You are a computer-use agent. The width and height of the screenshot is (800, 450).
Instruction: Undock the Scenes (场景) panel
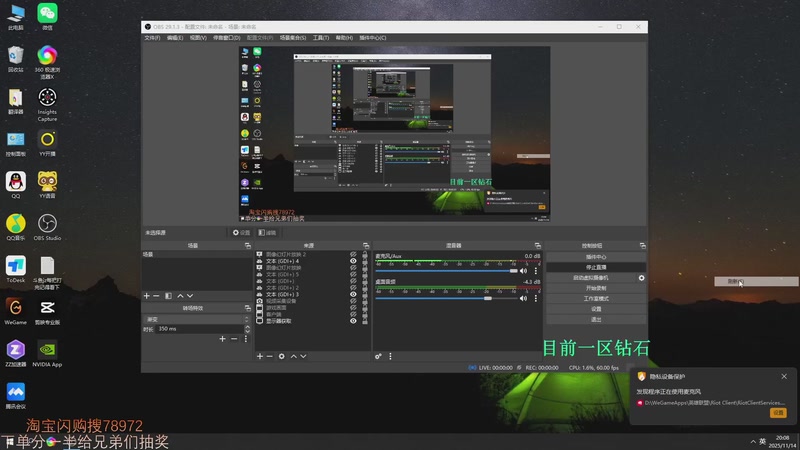[247, 245]
